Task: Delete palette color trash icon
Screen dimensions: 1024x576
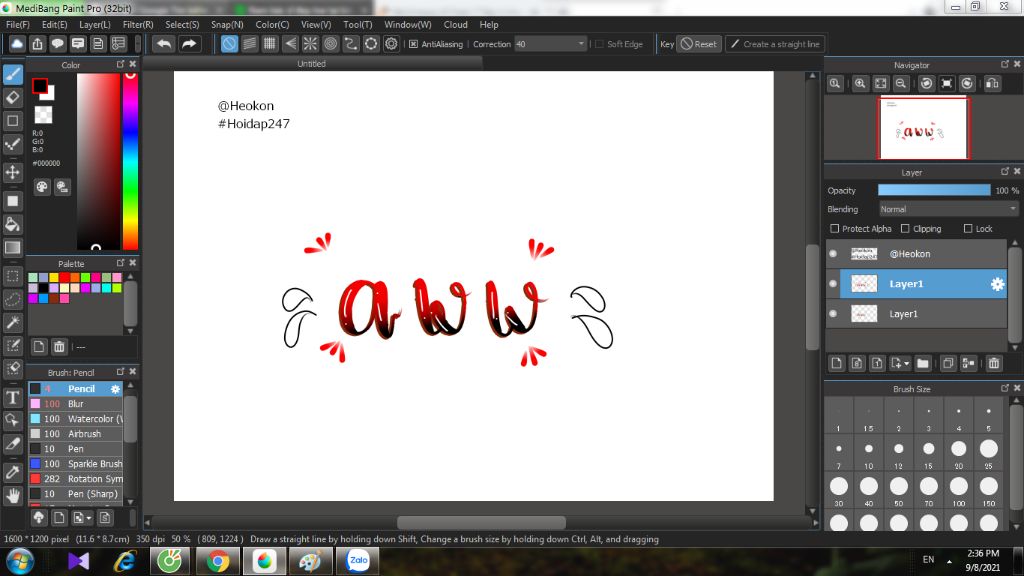Action: (59, 347)
